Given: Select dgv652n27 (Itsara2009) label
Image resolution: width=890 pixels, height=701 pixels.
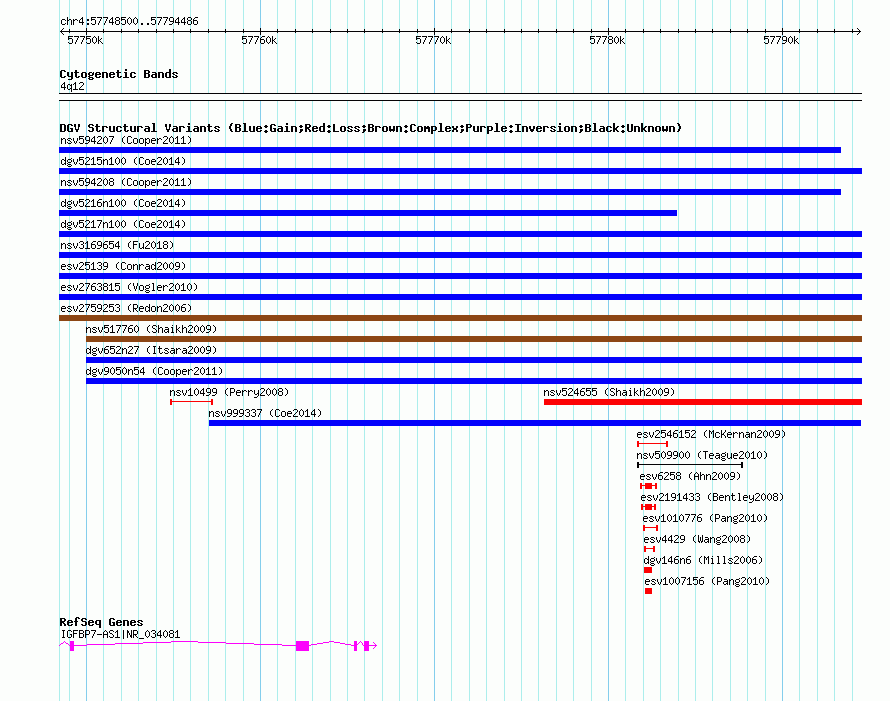Looking at the screenshot, I should 151,350.
